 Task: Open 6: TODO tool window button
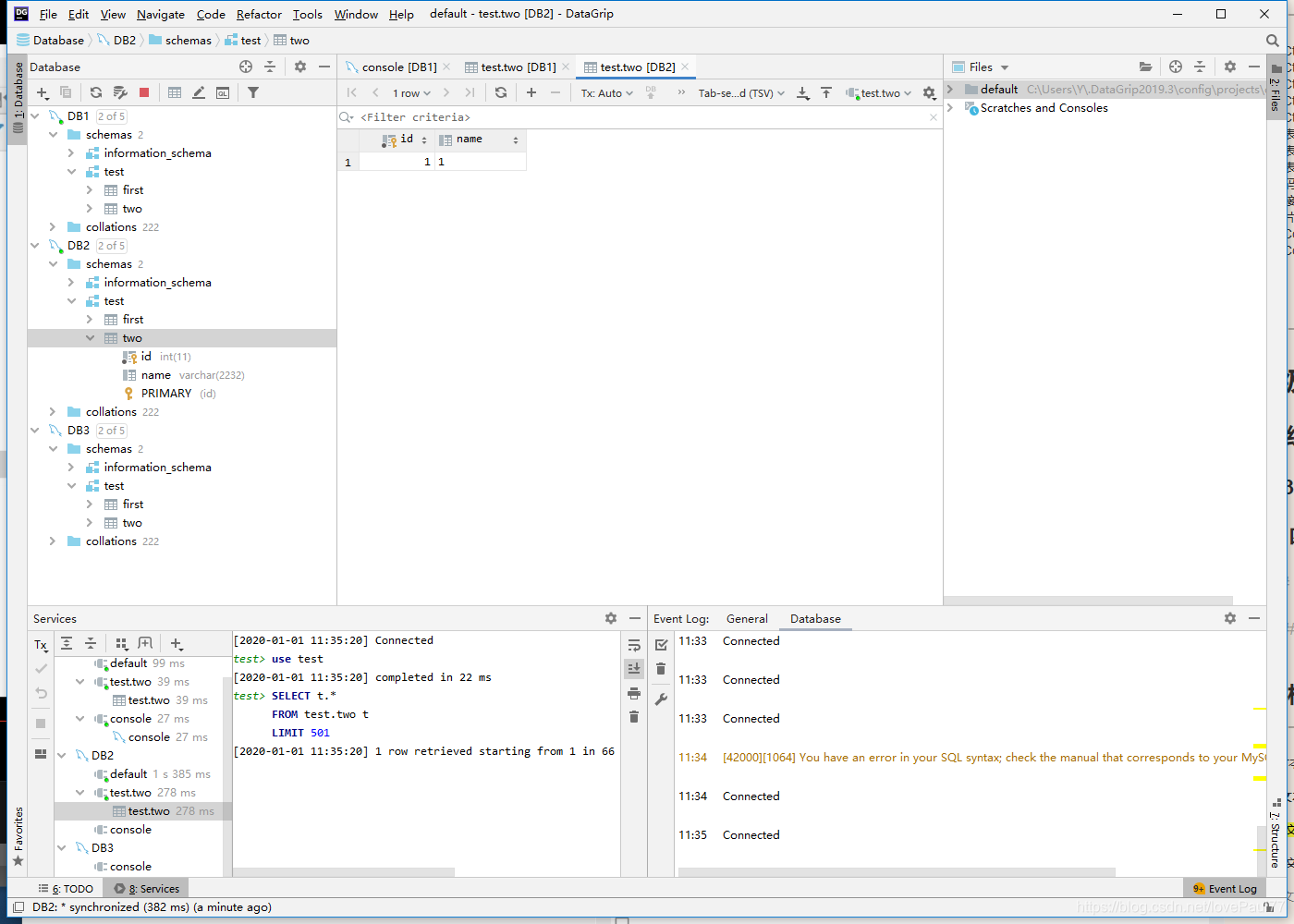click(67, 889)
